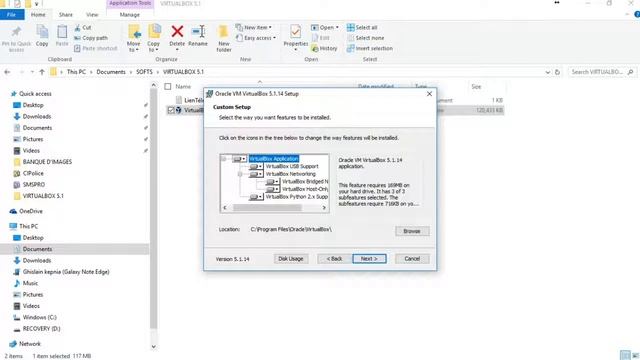Open VirtualBox Application feature dropdown
640x360 pixels.
click(x=240, y=159)
